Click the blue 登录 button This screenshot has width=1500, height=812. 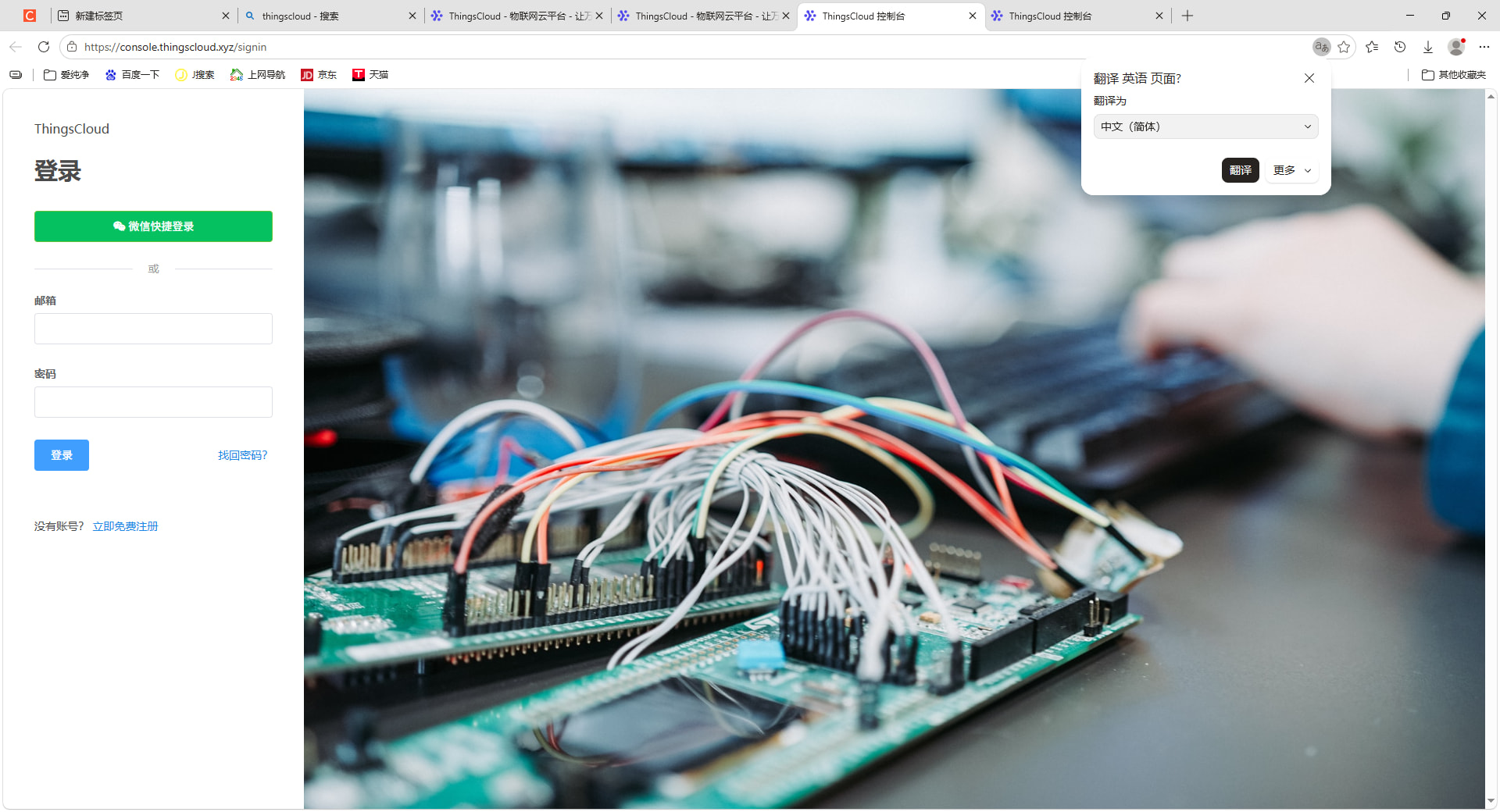point(62,455)
